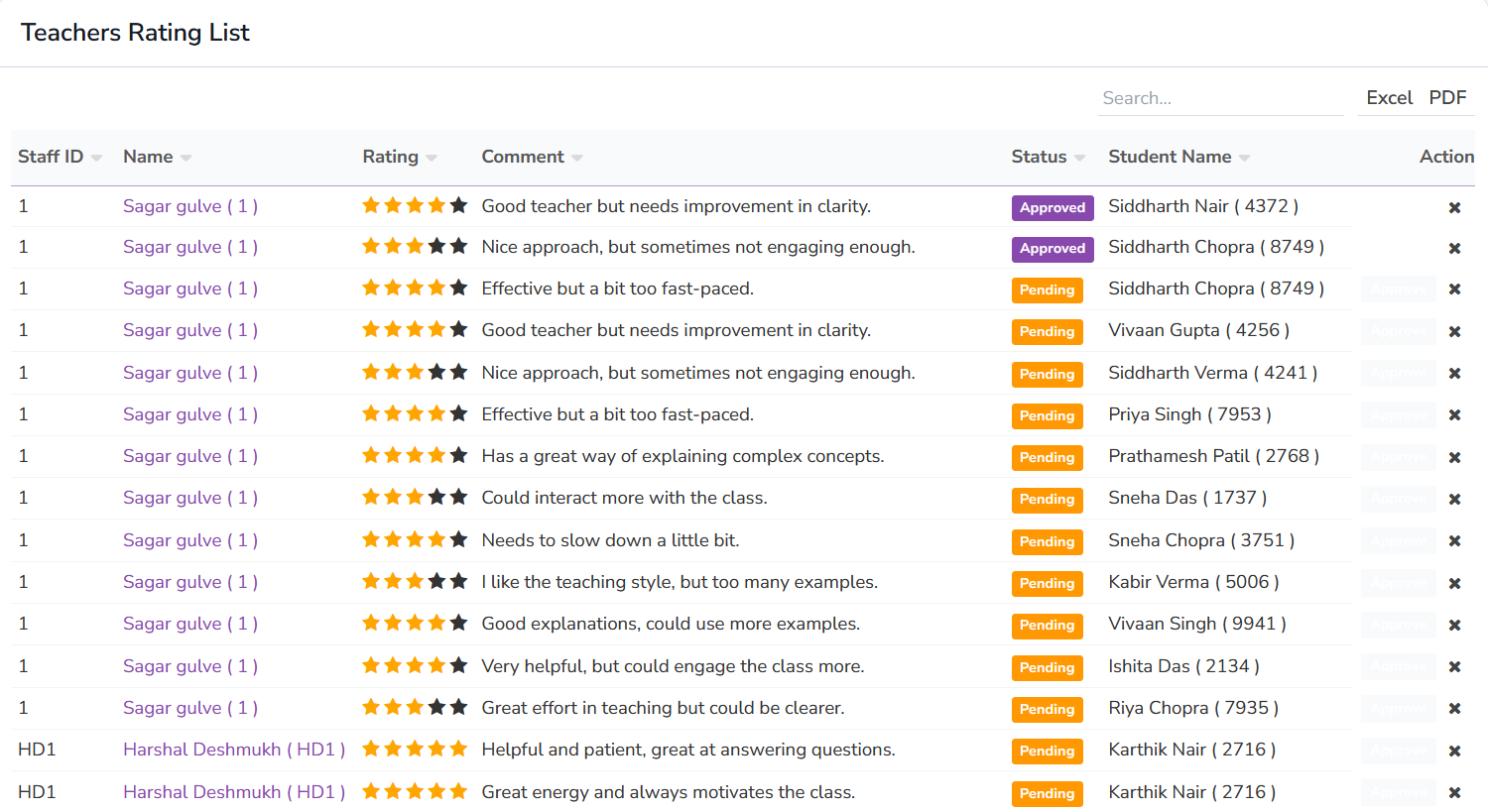Click the Approved status badge on the first row
Viewport: 1488px width, 812px height.
[1052, 208]
